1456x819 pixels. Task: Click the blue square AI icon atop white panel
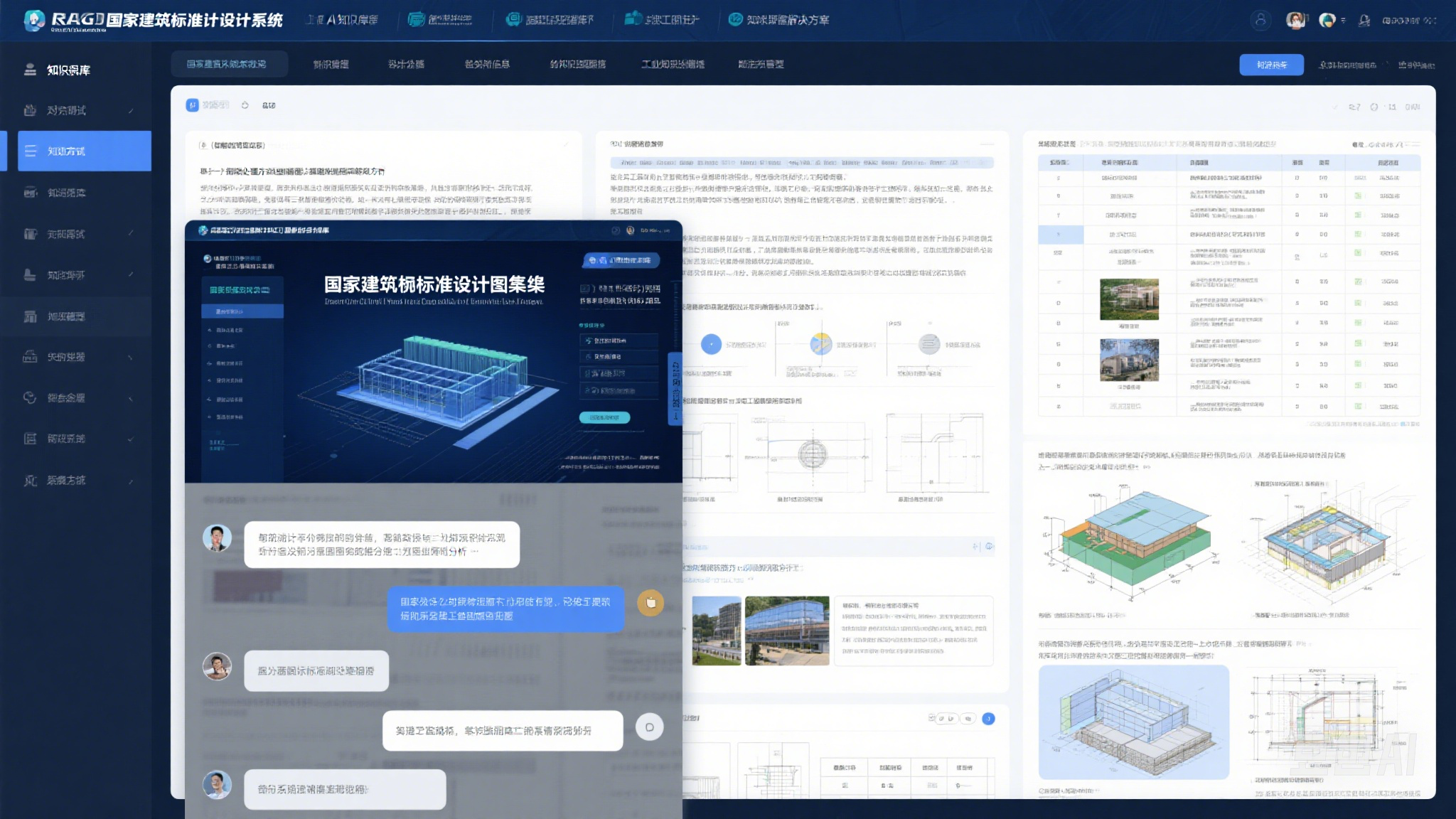click(x=192, y=105)
